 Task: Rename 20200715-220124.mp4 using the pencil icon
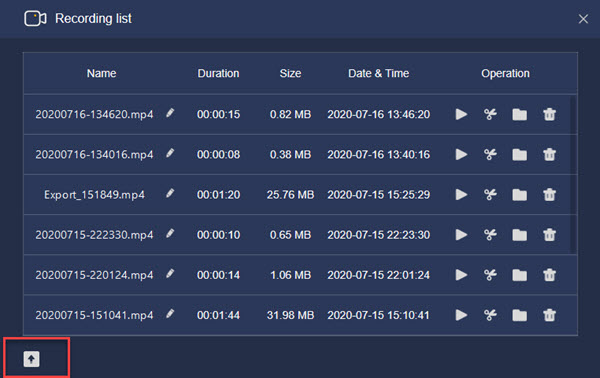(170, 274)
